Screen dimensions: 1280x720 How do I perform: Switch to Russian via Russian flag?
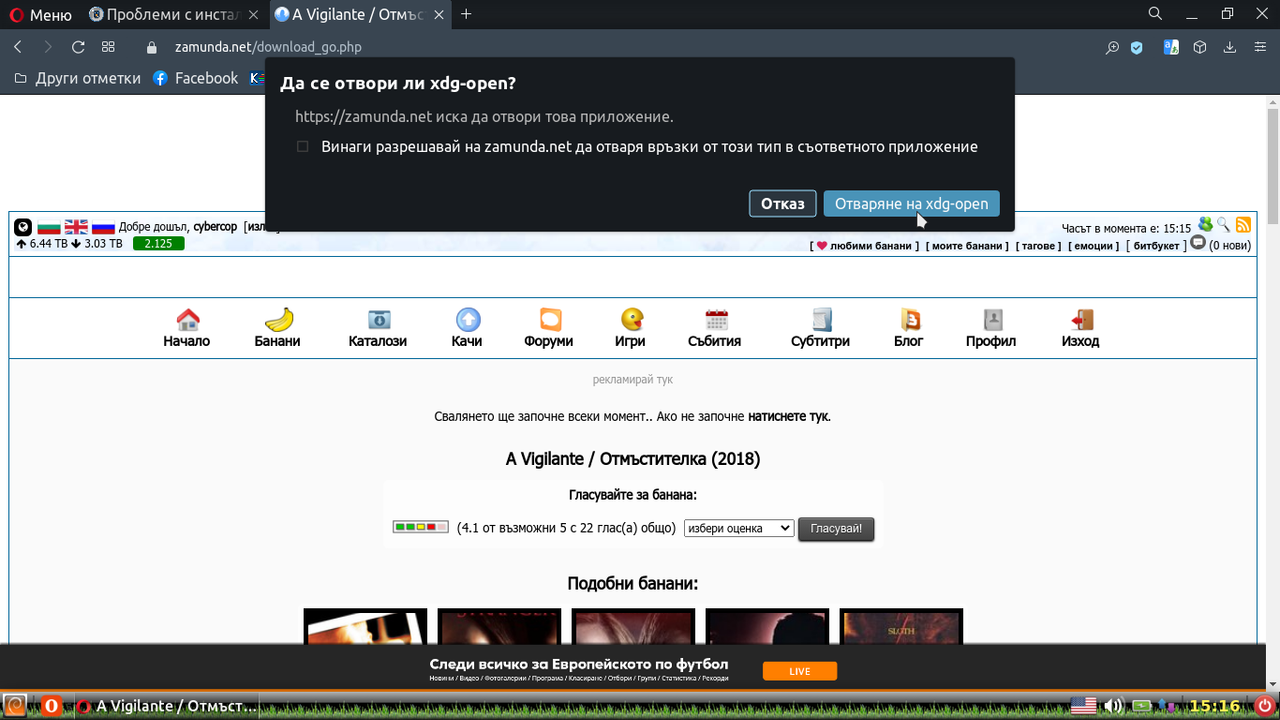click(103, 227)
